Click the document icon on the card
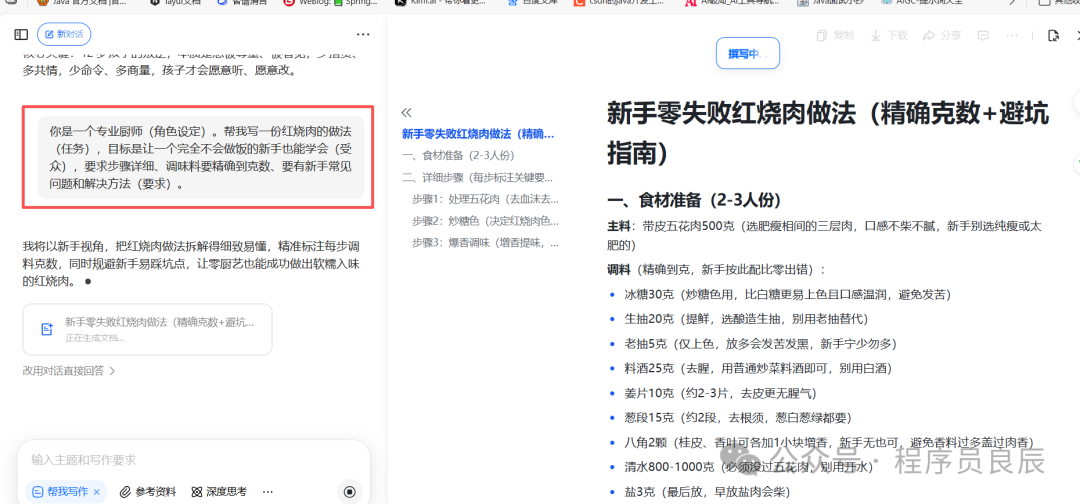The height and width of the screenshot is (504, 1080). (x=47, y=329)
